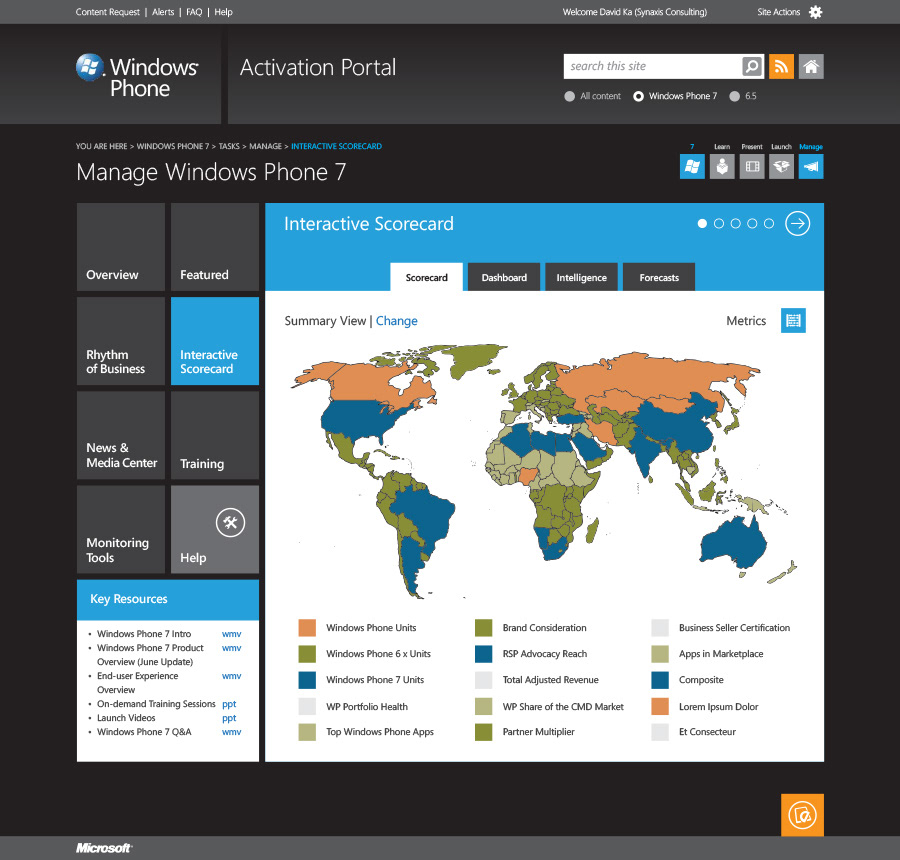Open the Learn section icon
Image resolution: width=900 pixels, height=860 pixels.
[x=722, y=167]
